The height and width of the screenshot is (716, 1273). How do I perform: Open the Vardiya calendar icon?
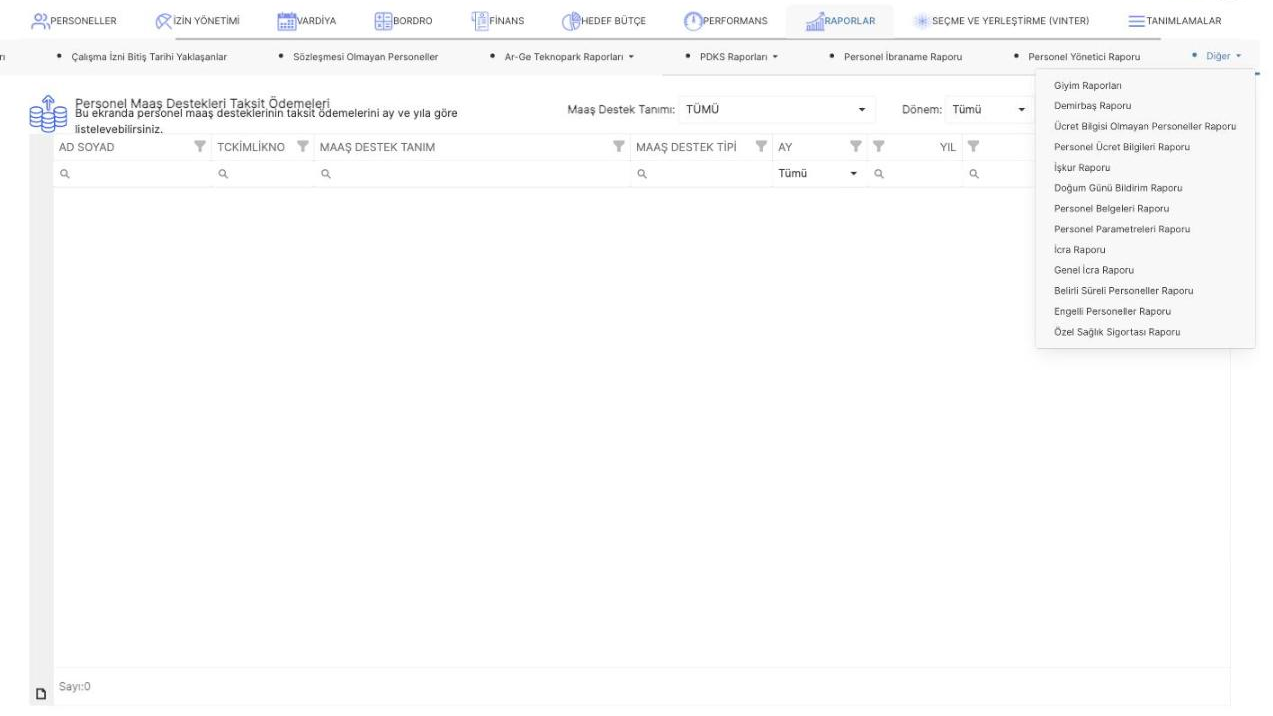tap(285, 21)
